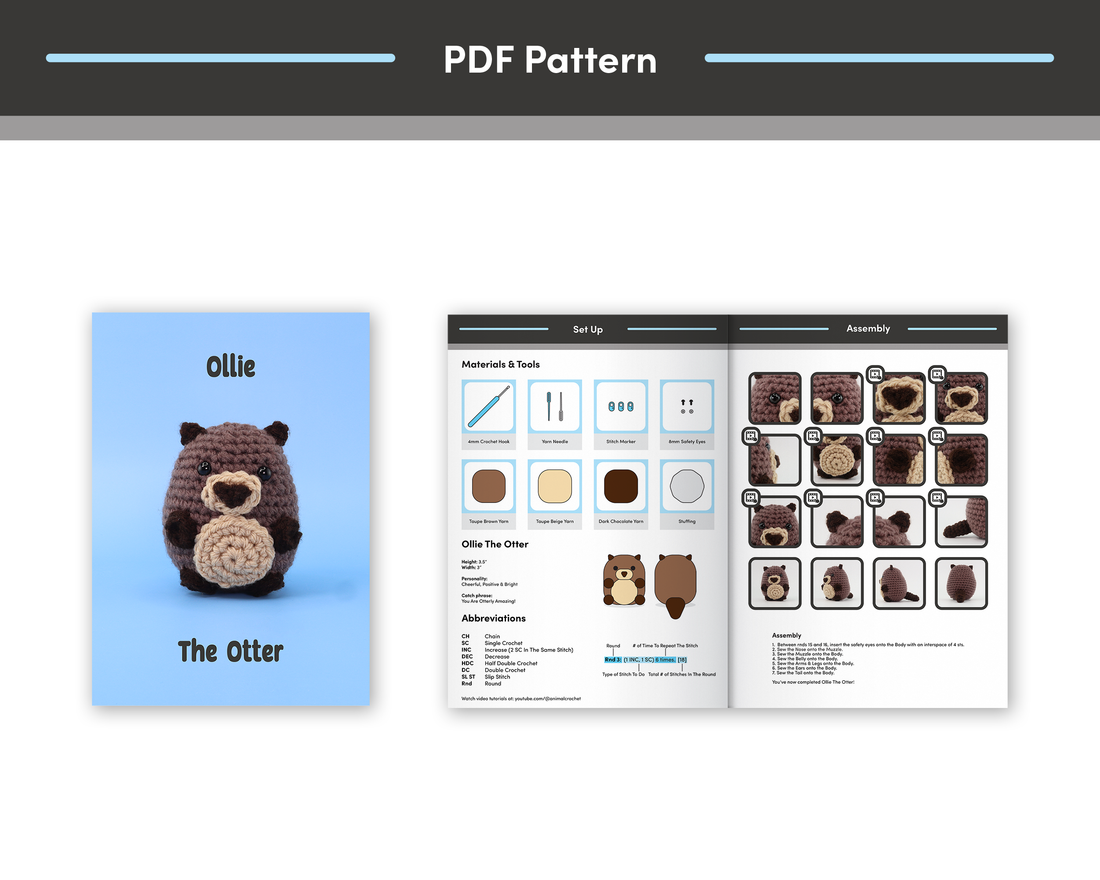The width and height of the screenshot is (1100, 880).
Task: Pick the Toupe Brown Yarn swatch
Action: coord(488,487)
